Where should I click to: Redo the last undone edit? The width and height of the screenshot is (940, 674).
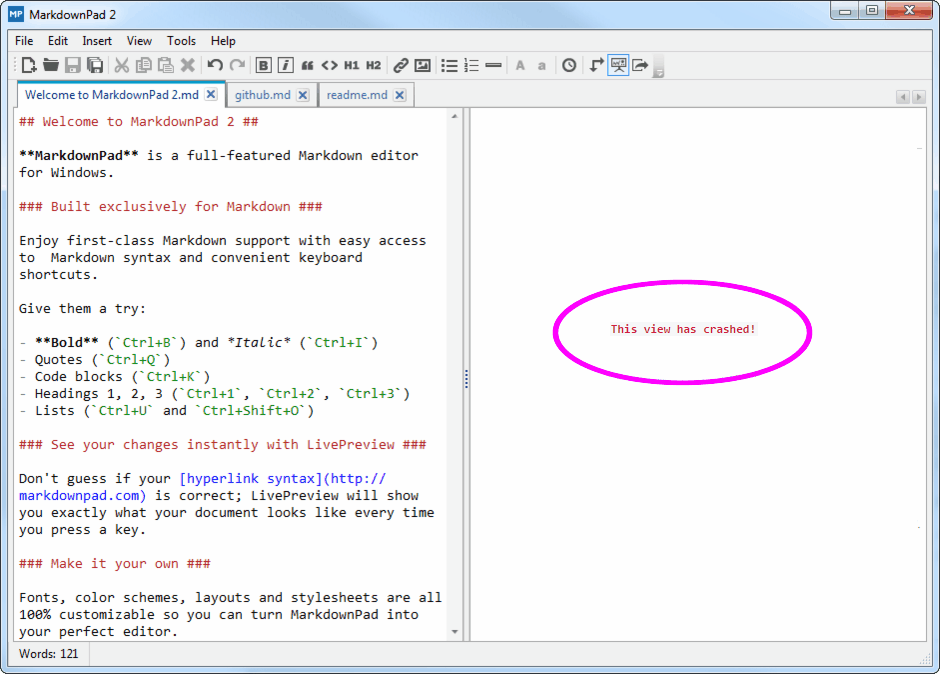[237, 65]
